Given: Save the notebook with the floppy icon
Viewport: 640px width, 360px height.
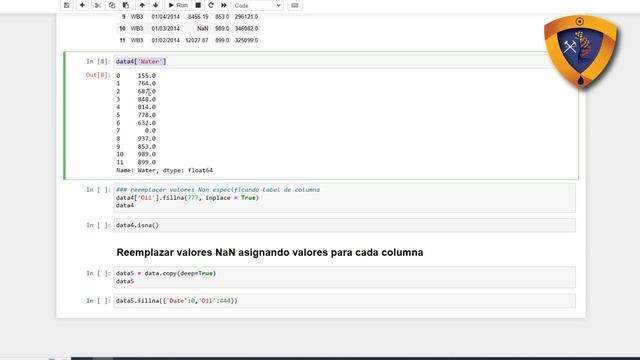Looking at the screenshot, I should click(x=67, y=5).
